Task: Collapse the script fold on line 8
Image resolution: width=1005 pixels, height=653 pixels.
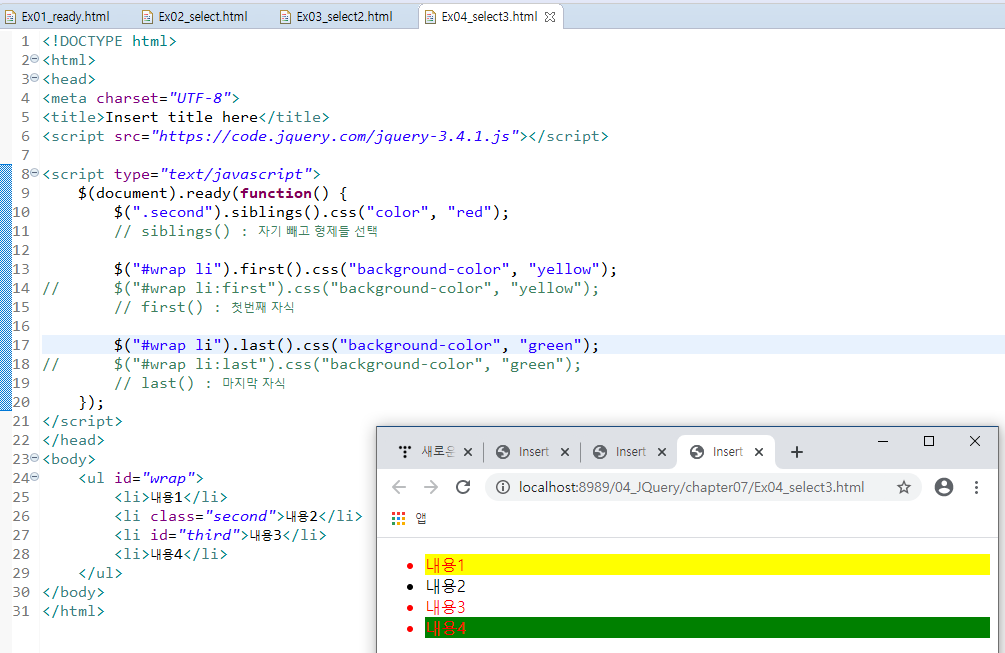Action: [x=35, y=173]
